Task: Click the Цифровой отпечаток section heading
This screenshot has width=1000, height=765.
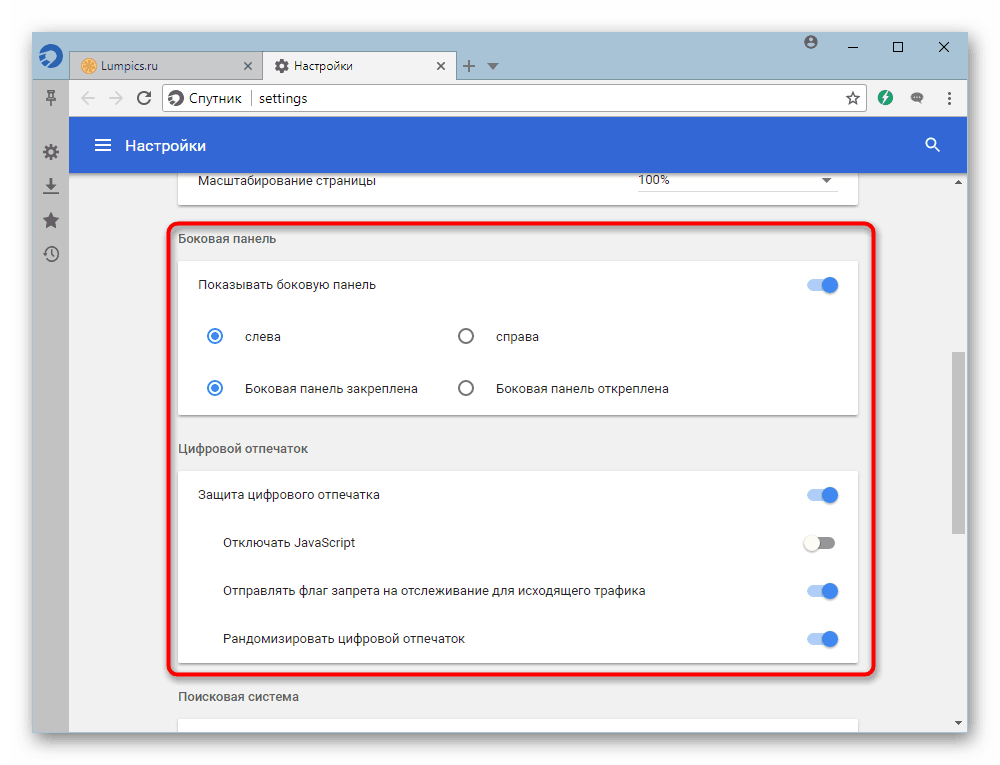Action: pos(243,449)
